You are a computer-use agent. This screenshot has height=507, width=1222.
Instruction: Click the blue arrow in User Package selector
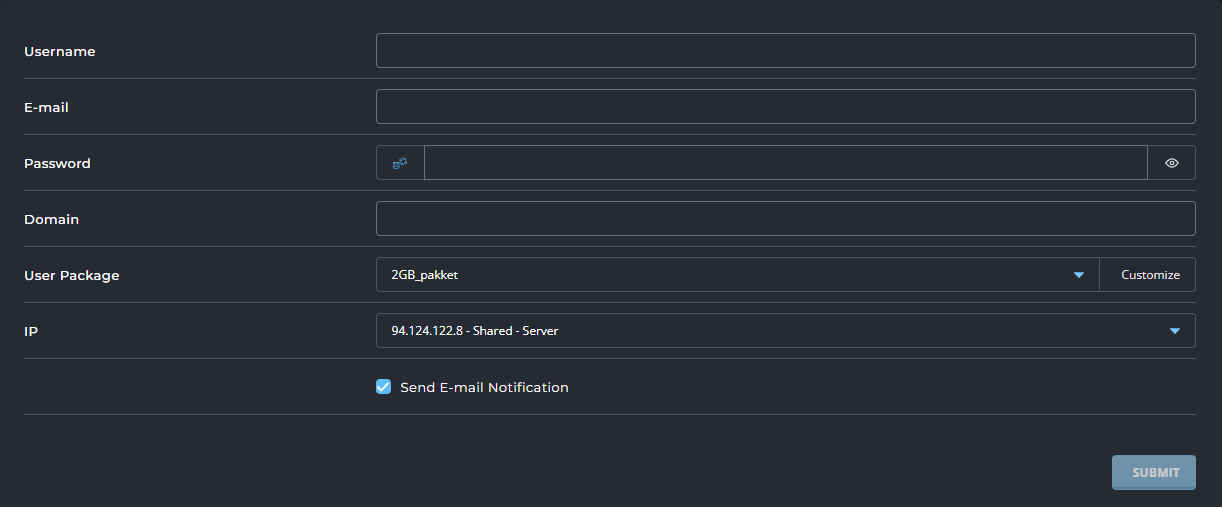(x=1079, y=275)
